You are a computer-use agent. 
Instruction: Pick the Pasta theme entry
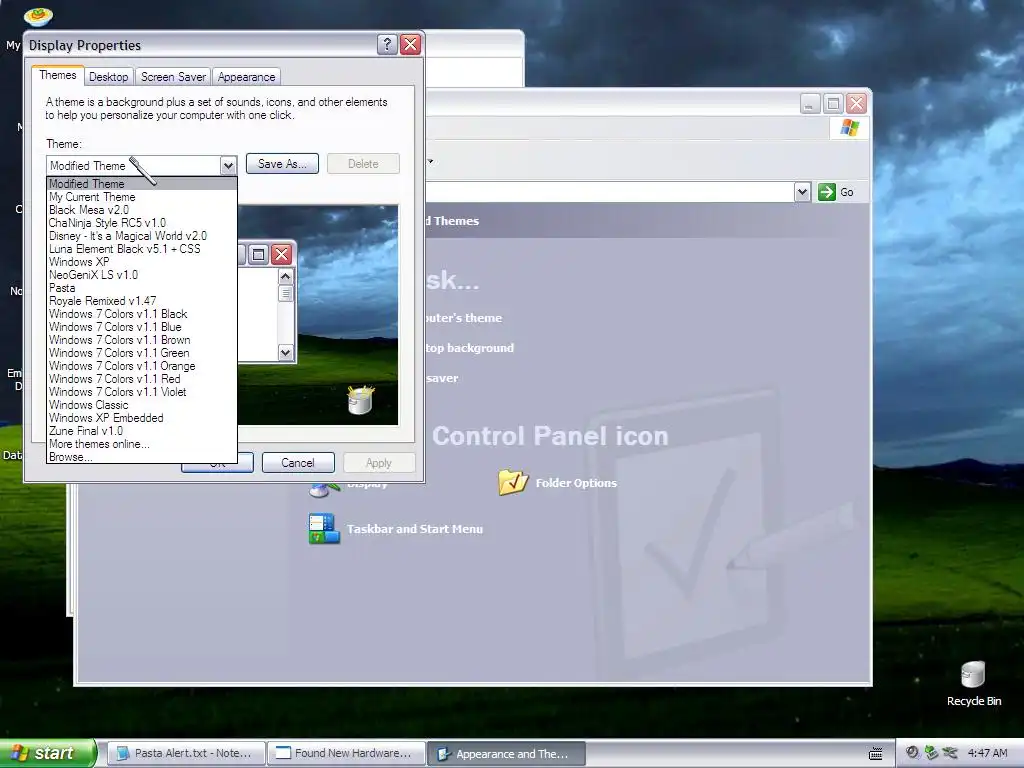pos(141,288)
